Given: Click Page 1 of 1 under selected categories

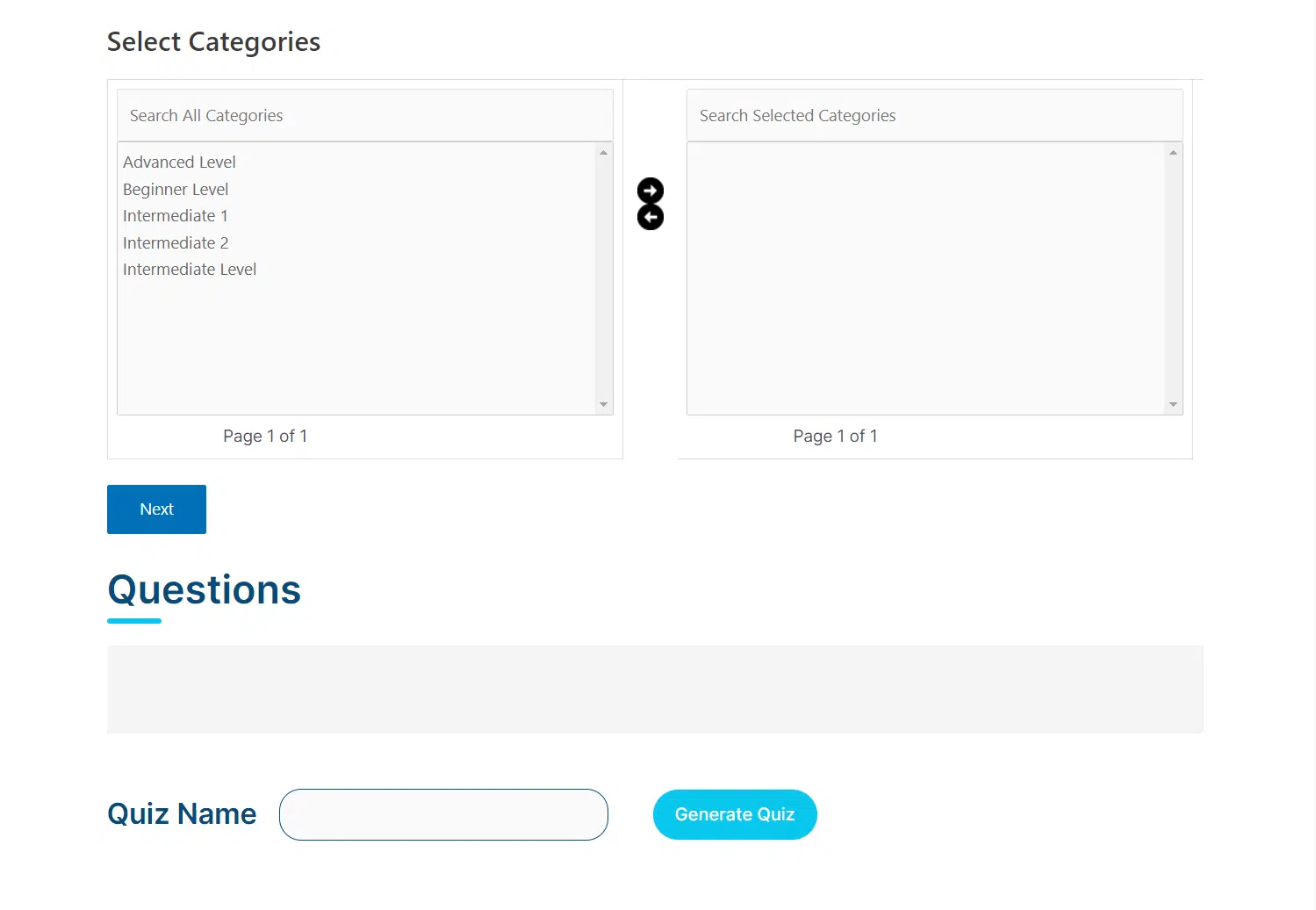Looking at the screenshot, I should click(x=835, y=437).
